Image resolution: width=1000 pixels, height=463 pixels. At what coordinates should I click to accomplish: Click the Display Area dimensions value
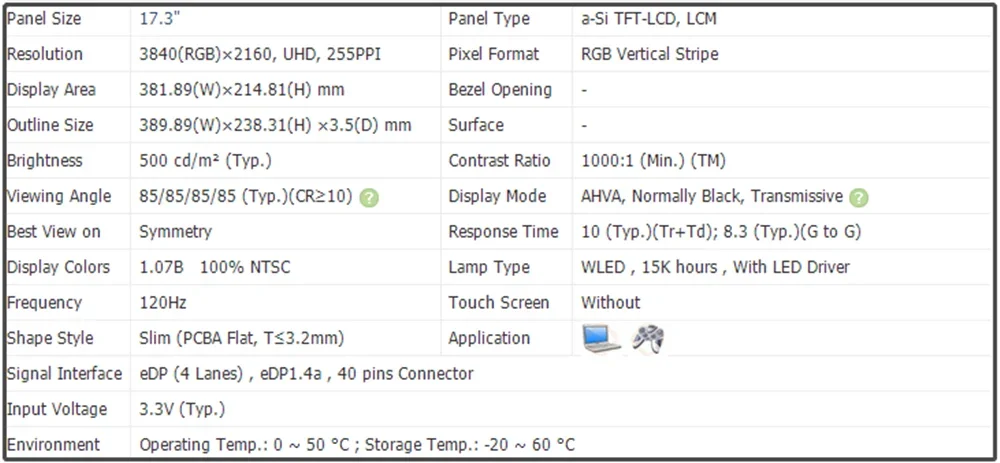pyautogui.click(x=242, y=90)
